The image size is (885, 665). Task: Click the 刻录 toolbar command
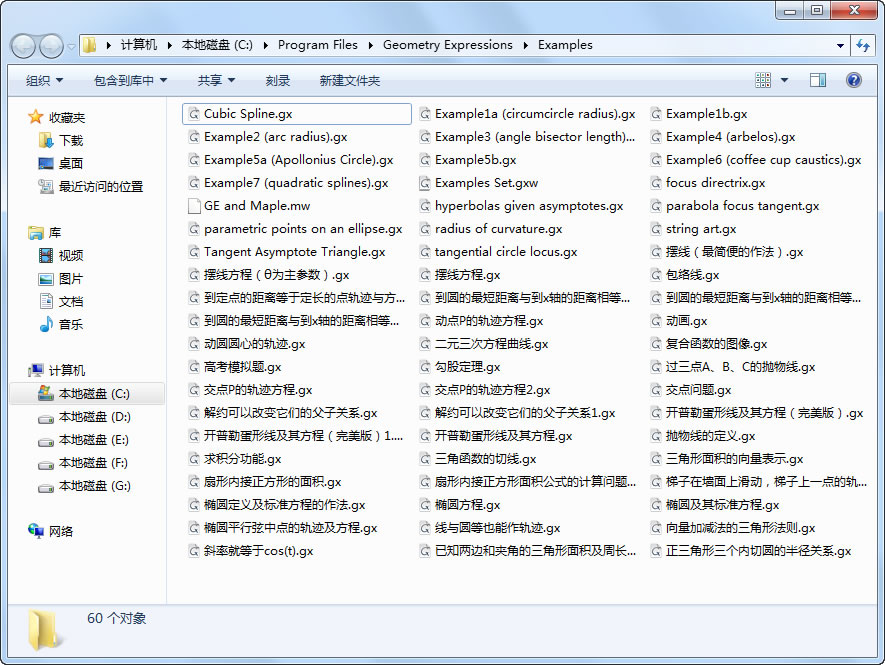pos(278,81)
